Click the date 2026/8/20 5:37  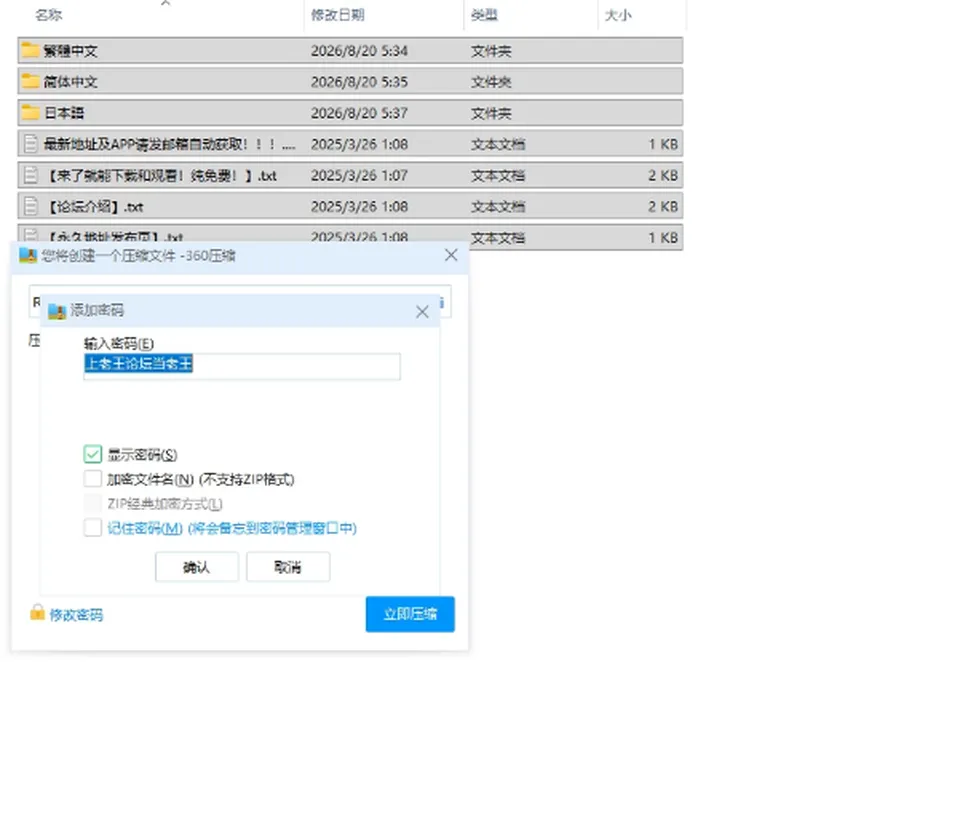(x=359, y=113)
